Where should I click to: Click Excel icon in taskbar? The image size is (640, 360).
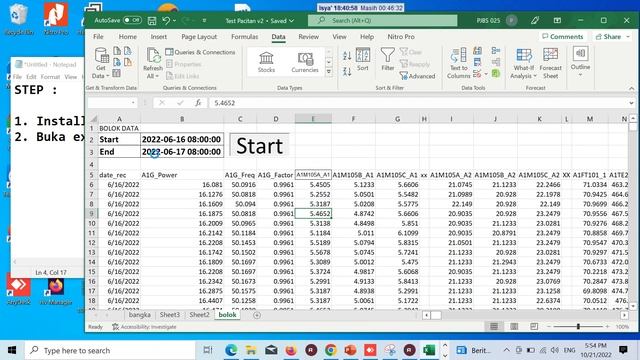[429, 350]
